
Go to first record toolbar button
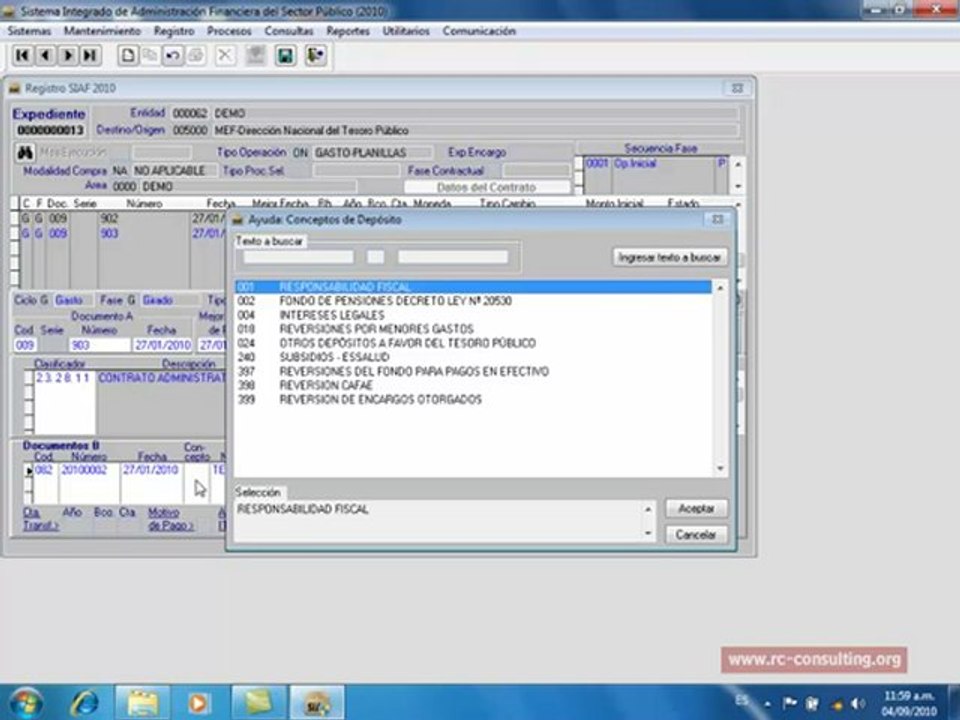23,56
